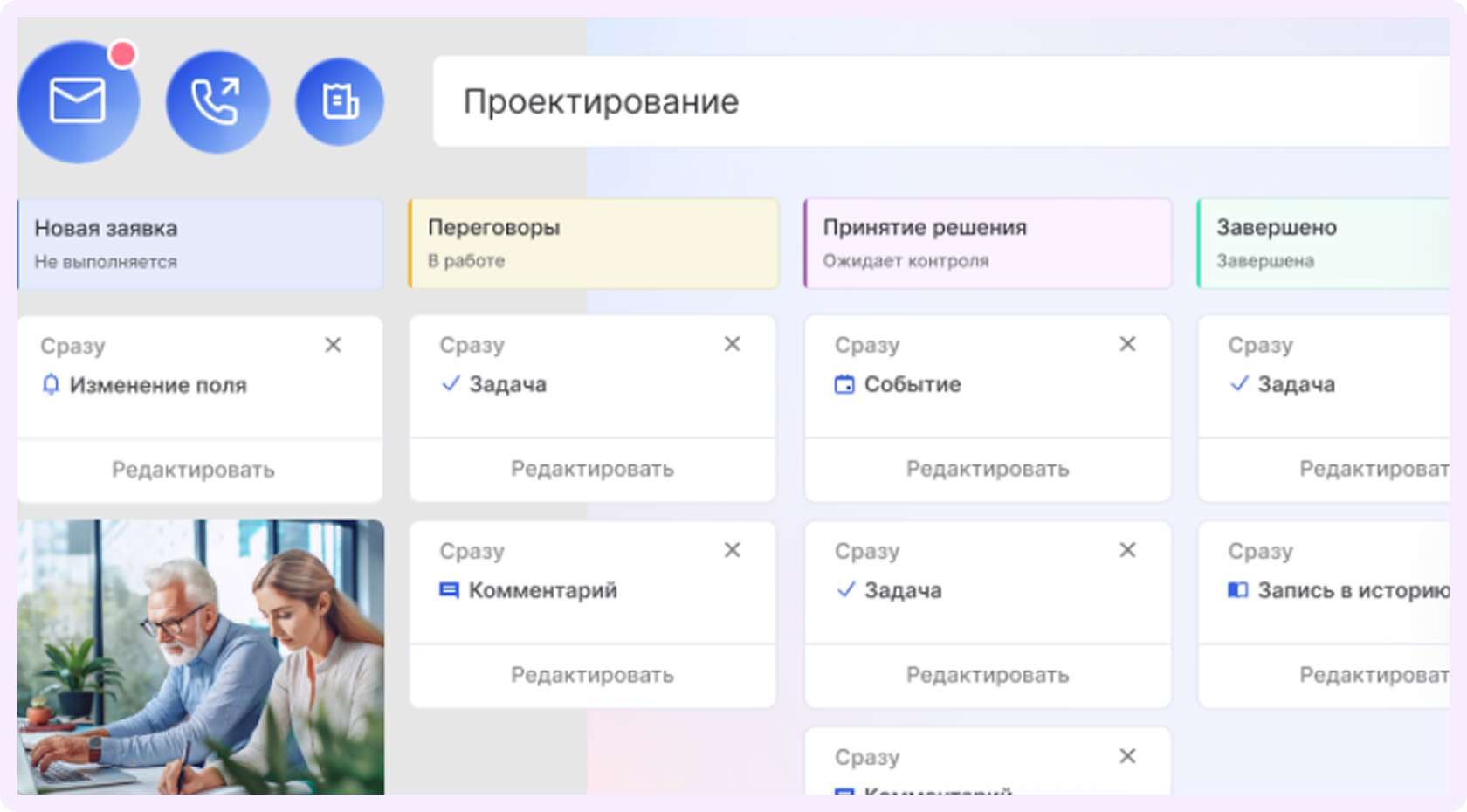Screen dimensions: 1467x812
Task: Open the Событие action label
Action: (913, 384)
